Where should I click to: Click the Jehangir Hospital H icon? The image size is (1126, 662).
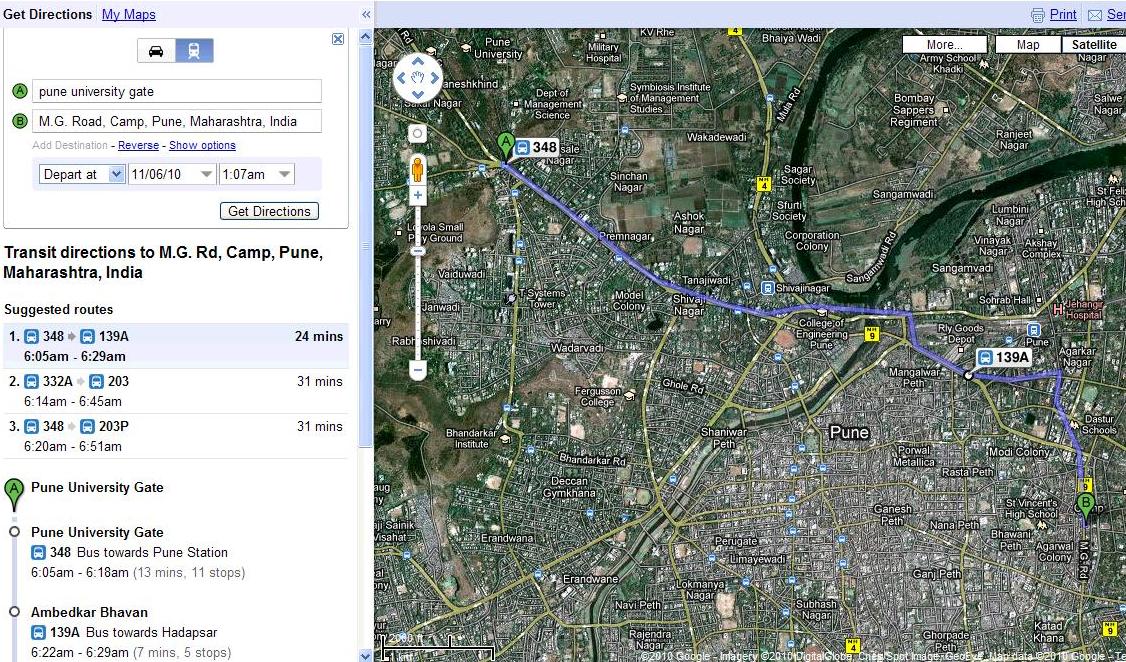(1058, 309)
